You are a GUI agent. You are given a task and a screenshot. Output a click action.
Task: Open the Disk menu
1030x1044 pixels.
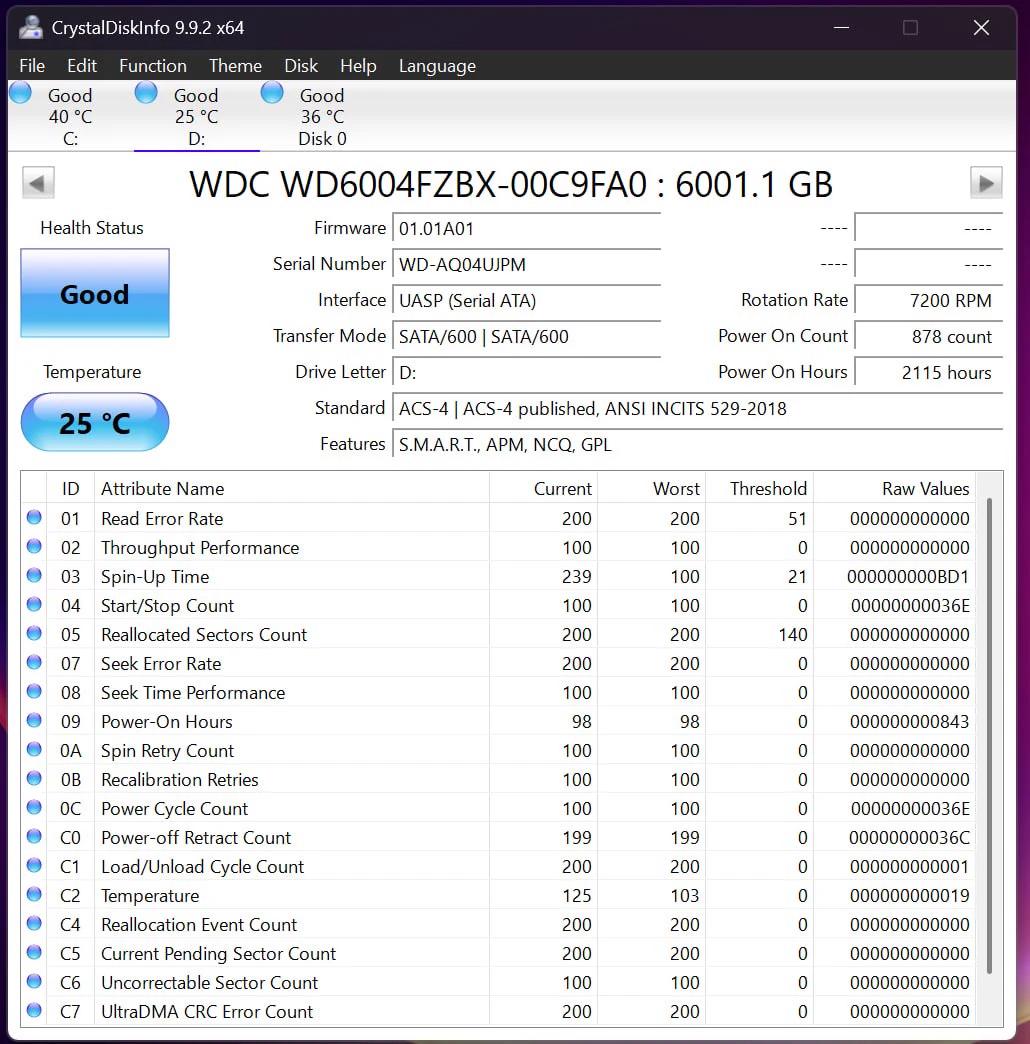coord(301,66)
